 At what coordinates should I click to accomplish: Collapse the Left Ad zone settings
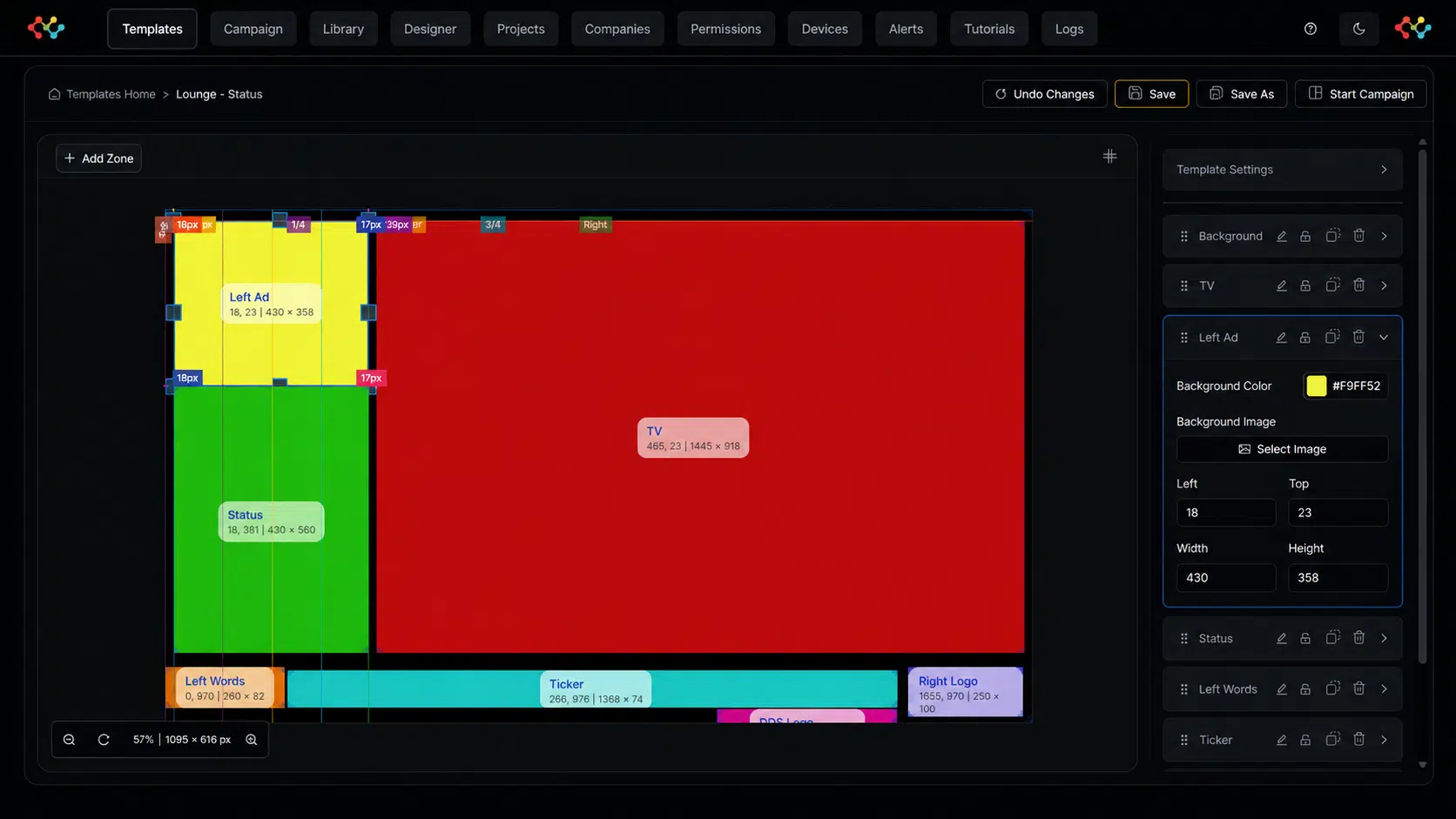click(x=1384, y=338)
